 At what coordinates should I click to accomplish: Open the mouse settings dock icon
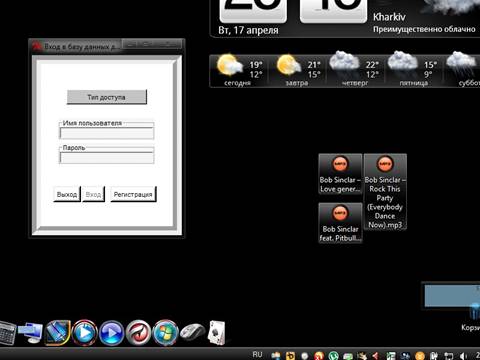(x=192, y=332)
